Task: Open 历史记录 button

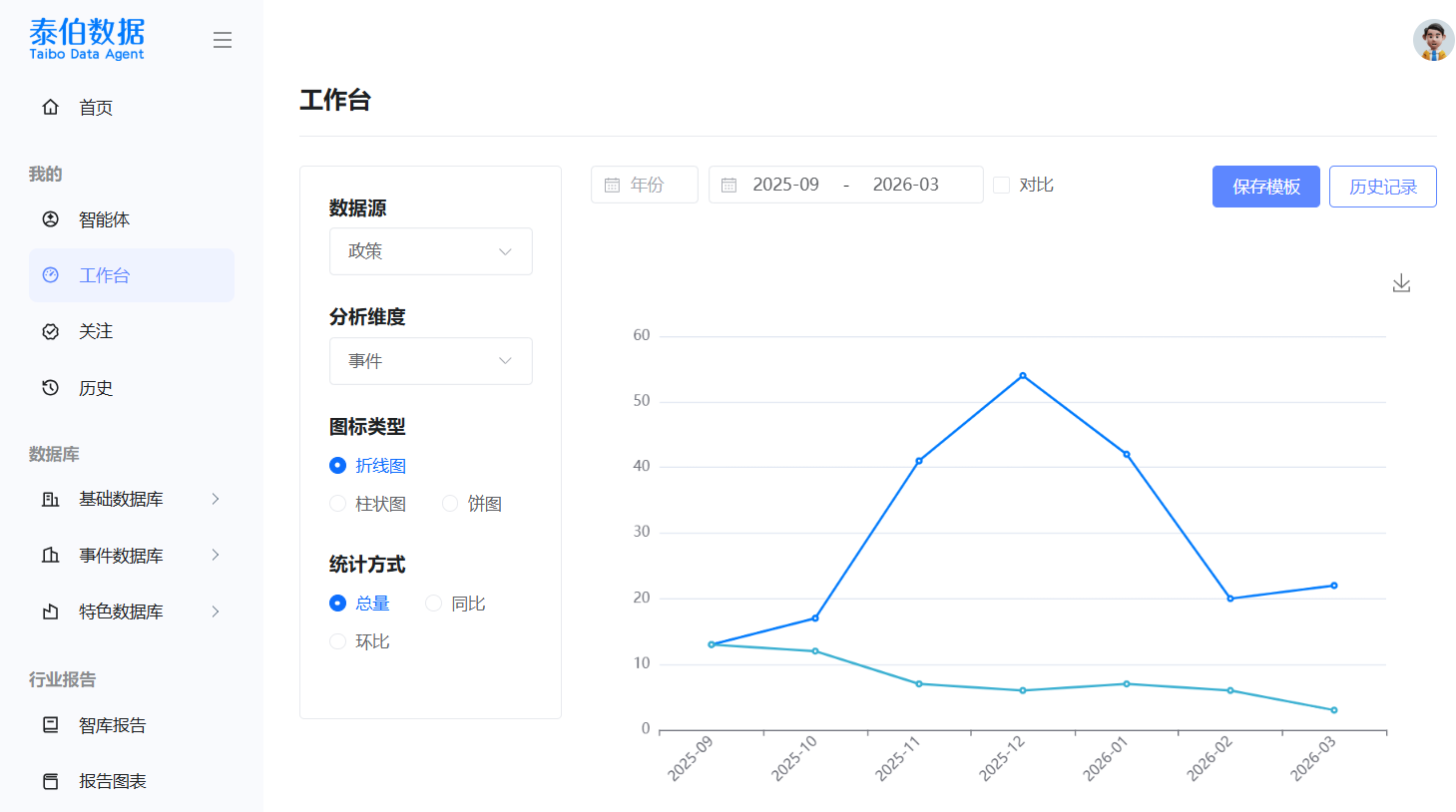Action: click(x=1382, y=187)
